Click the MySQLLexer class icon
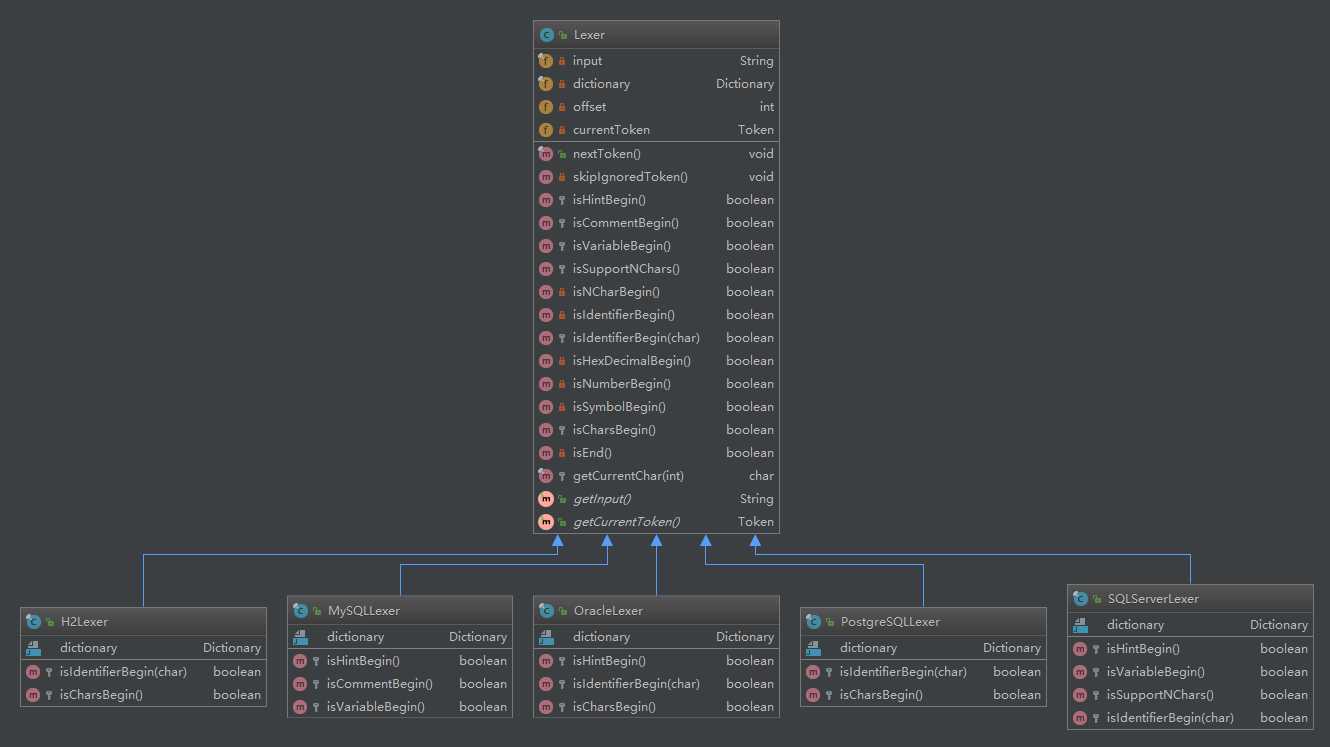Screen dimensions: 1330x747 pyautogui.click(x=300, y=610)
